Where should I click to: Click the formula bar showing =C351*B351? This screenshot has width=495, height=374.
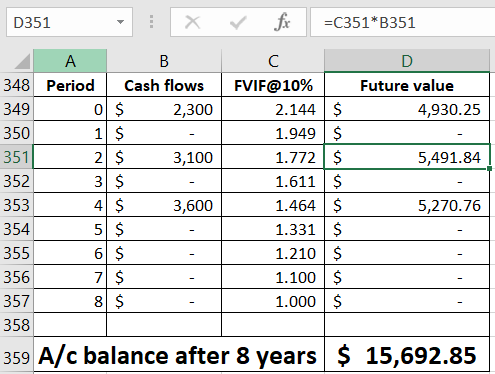403,22
